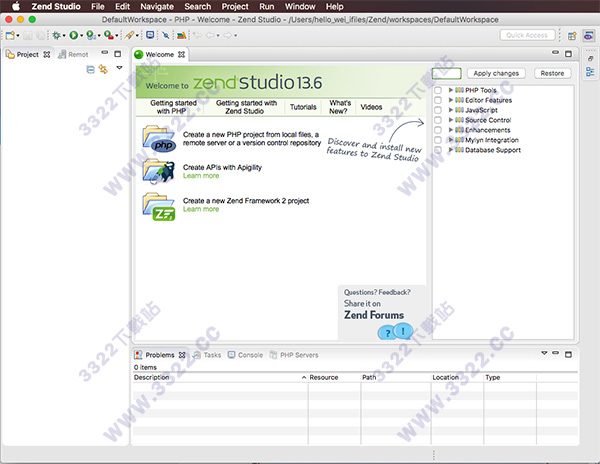Open Problems panel View Menu triangle
The height and width of the screenshot is (464, 600).
[x=544, y=353]
